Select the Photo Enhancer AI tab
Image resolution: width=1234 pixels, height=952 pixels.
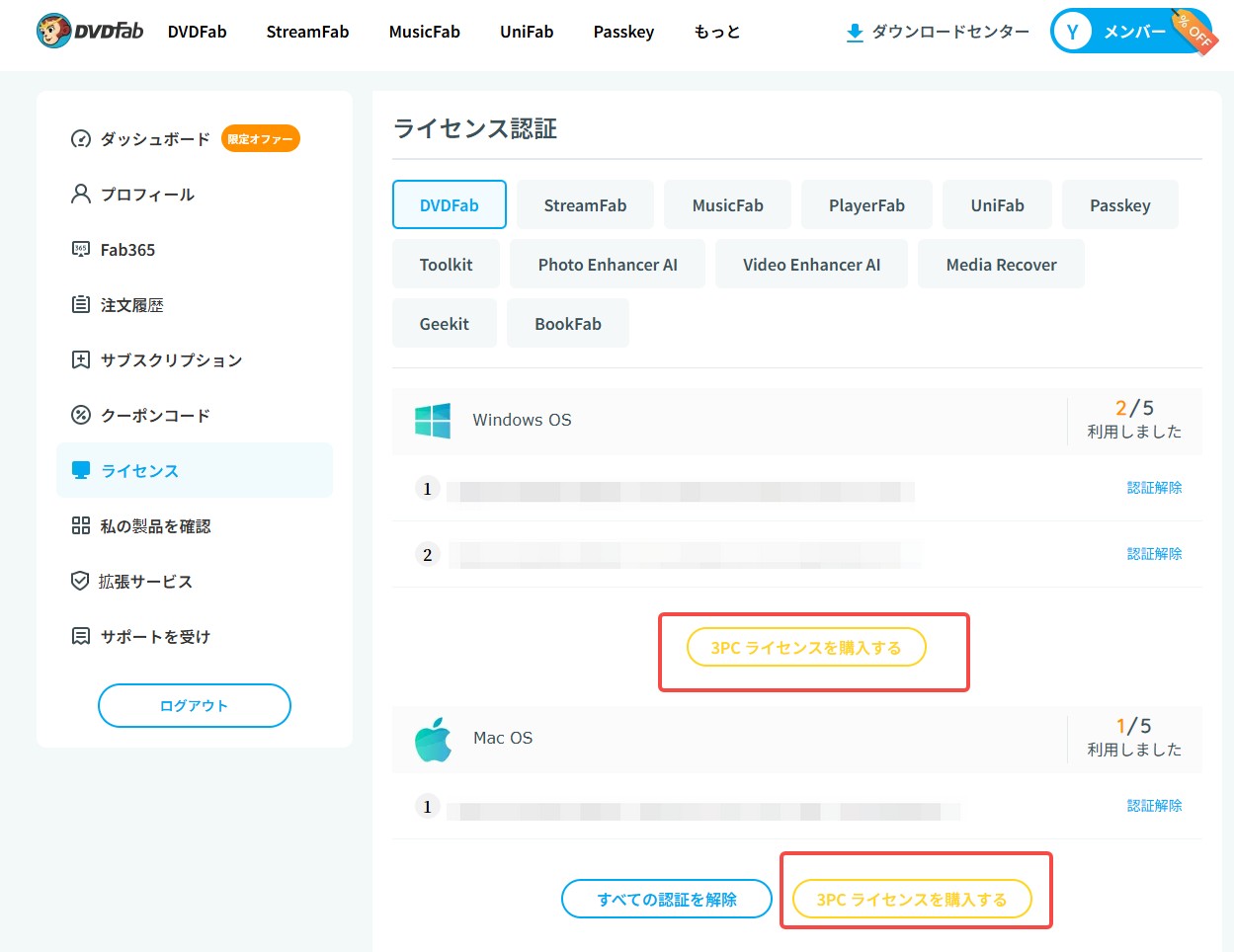(608, 265)
